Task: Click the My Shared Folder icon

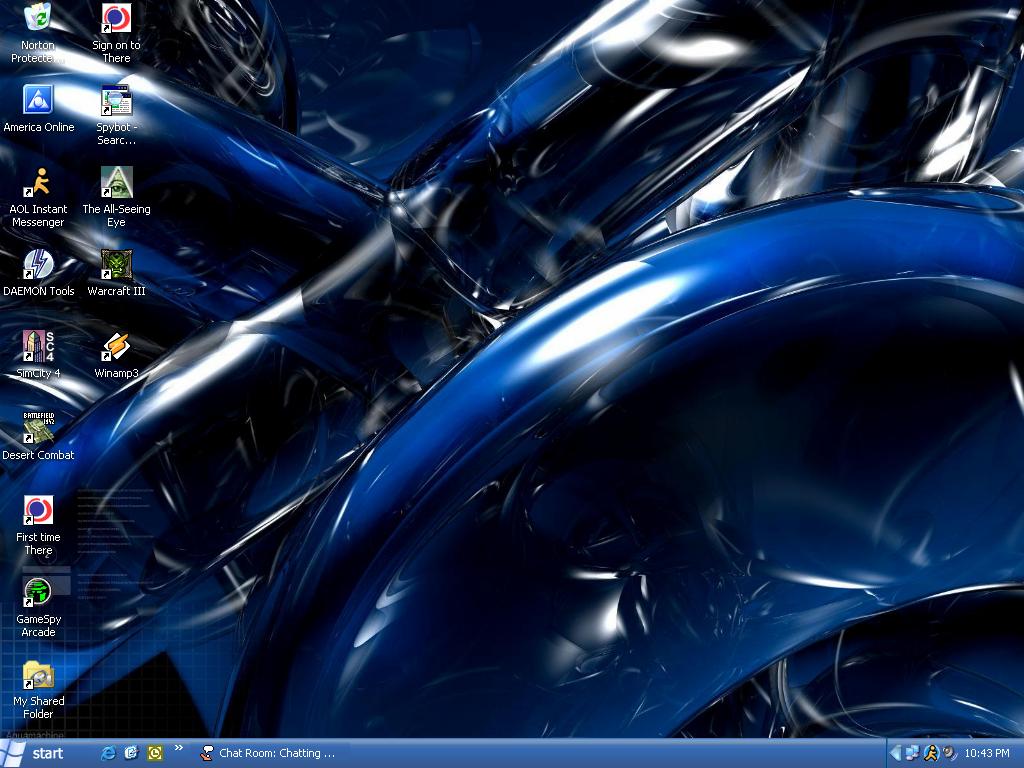Action: pos(38,674)
